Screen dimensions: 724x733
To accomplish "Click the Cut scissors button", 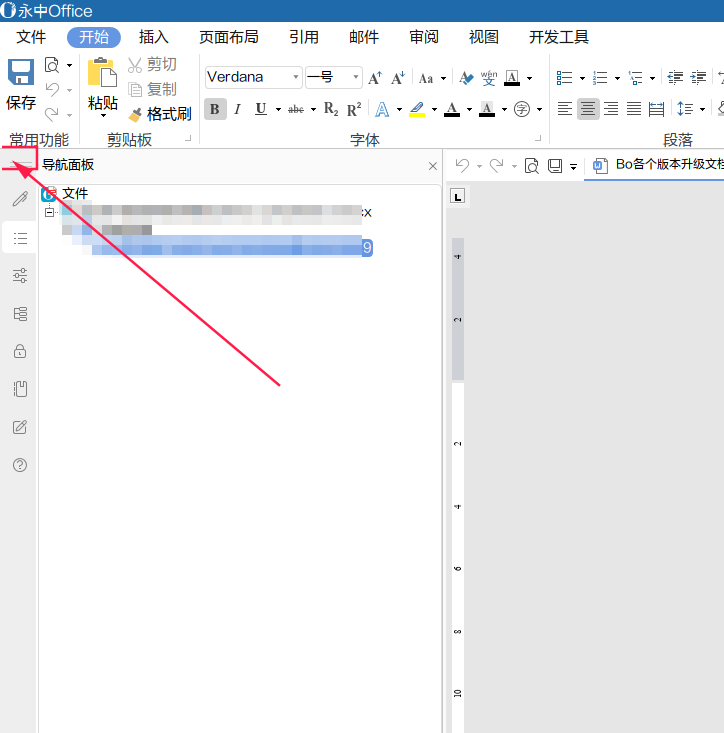I will (x=152, y=65).
